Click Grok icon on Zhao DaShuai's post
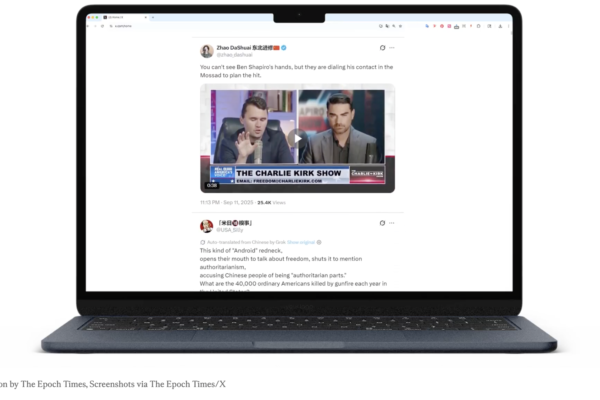This screenshot has height=400, width=600. pos(382,47)
